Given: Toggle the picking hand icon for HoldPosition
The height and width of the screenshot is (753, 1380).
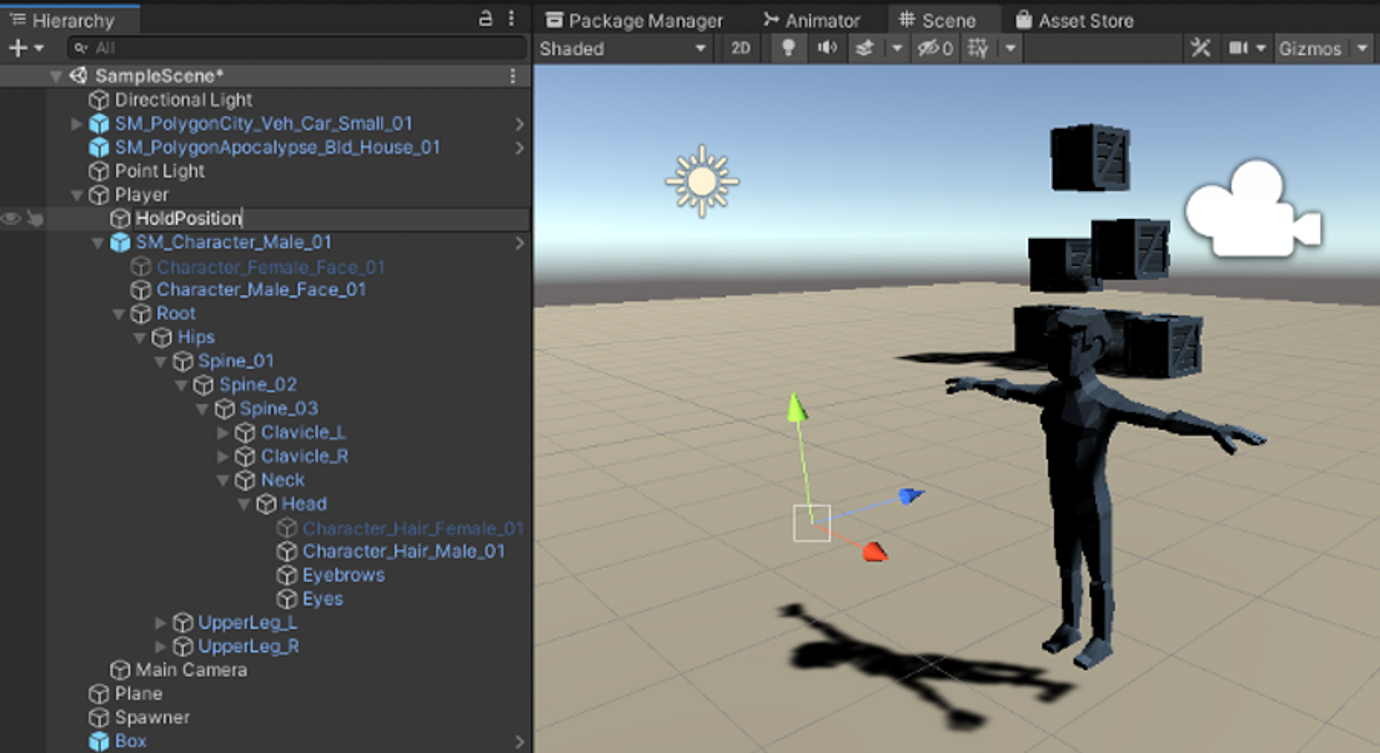Looking at the screenshot, I should (x=35, y=218).
